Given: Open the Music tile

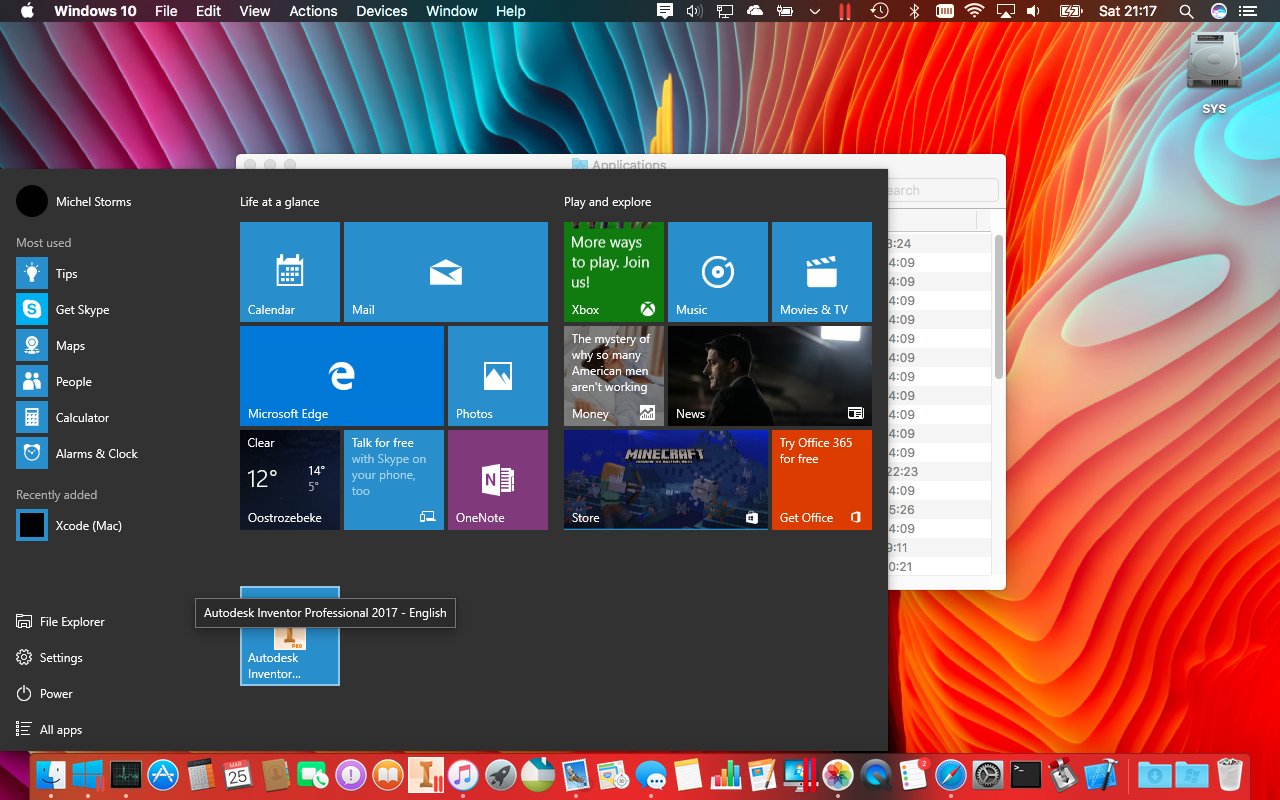Looking at the screenshot, I should pos(718,272).
